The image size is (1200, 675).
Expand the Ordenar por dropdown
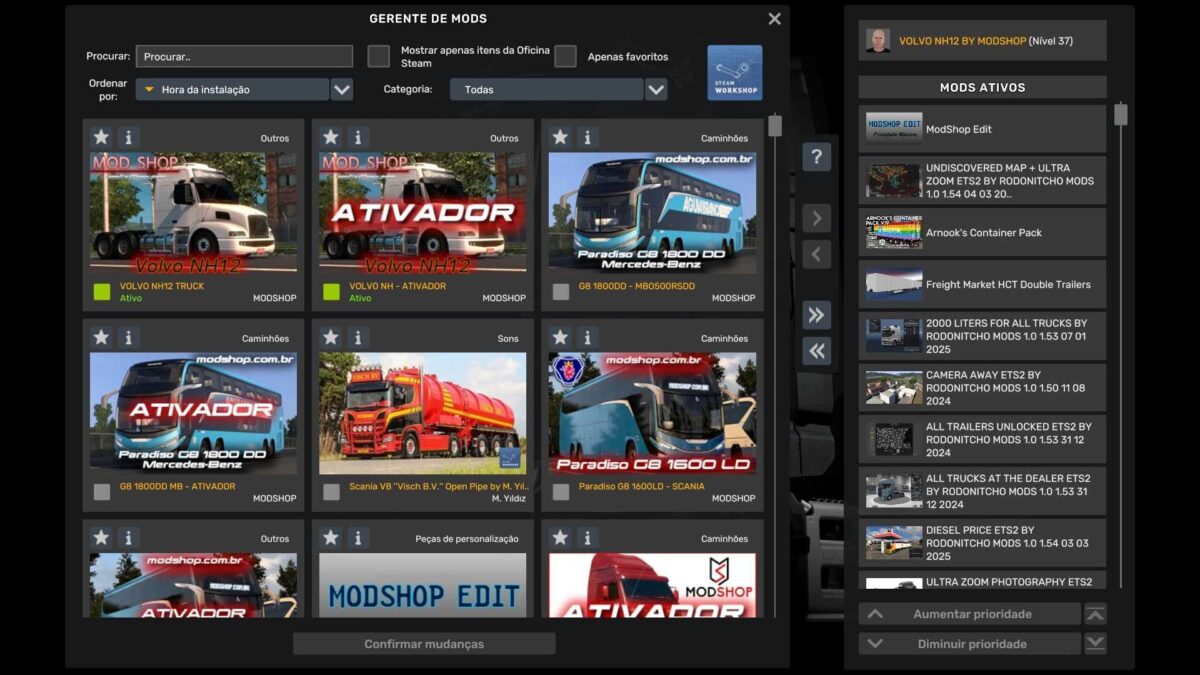coord(342,90)
